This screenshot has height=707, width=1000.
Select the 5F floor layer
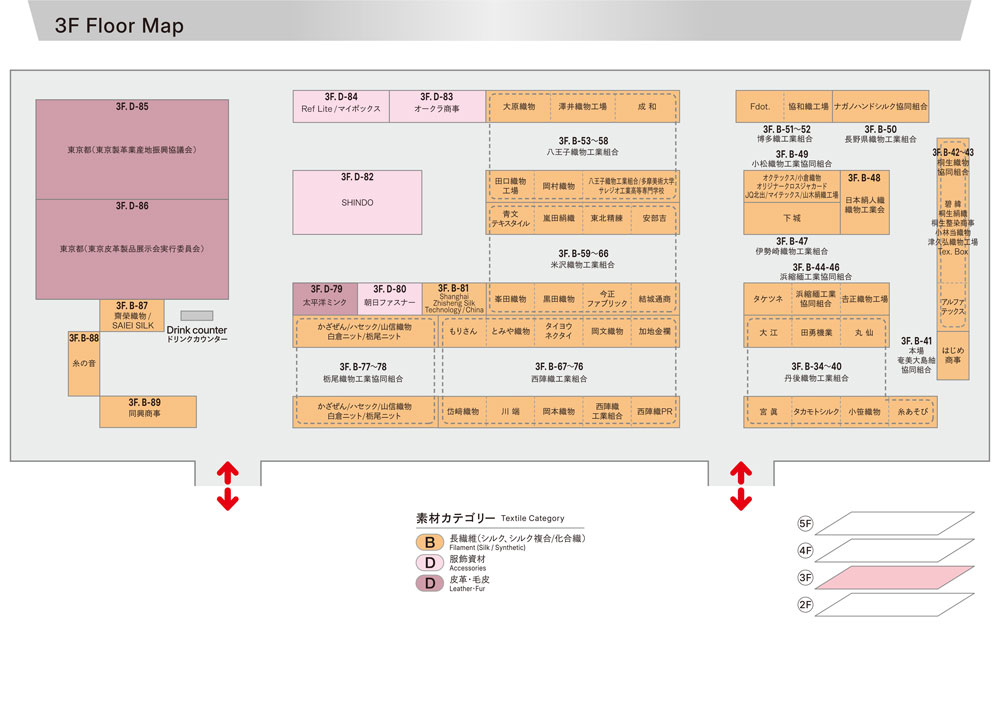tap(894, 523)
